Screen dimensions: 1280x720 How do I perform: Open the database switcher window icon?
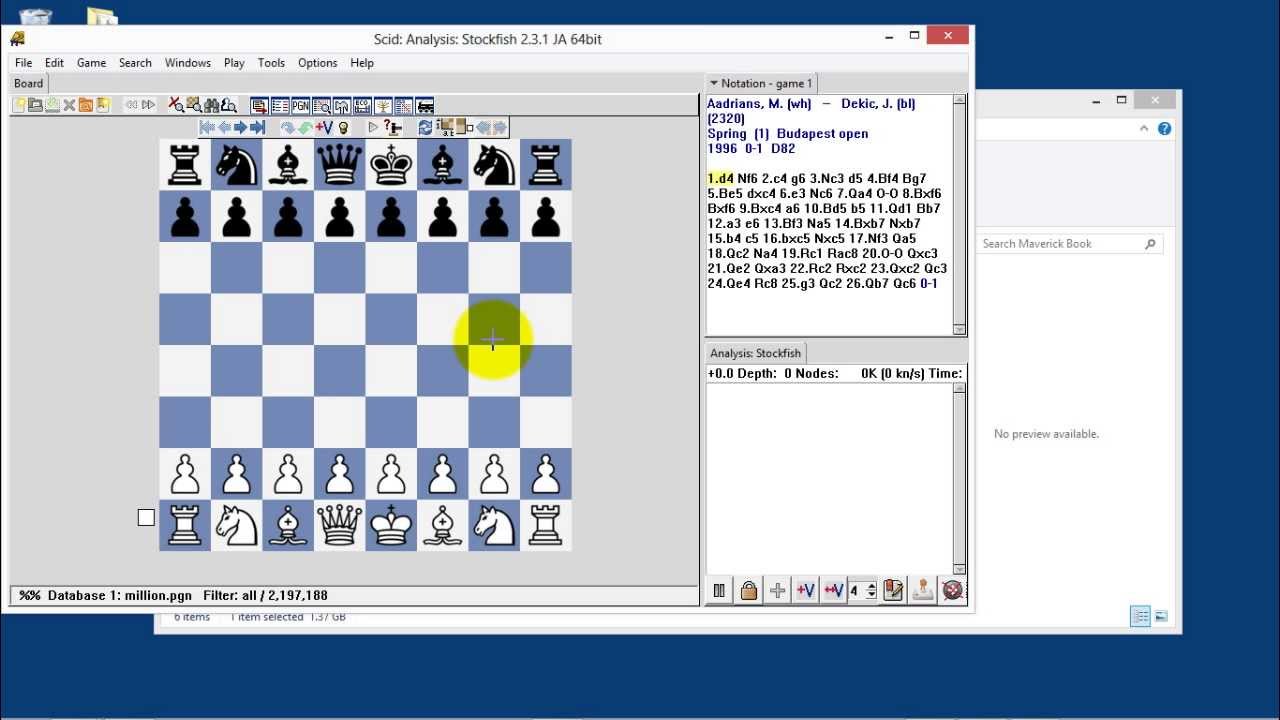pyautogui.click(x=259, y=105)
